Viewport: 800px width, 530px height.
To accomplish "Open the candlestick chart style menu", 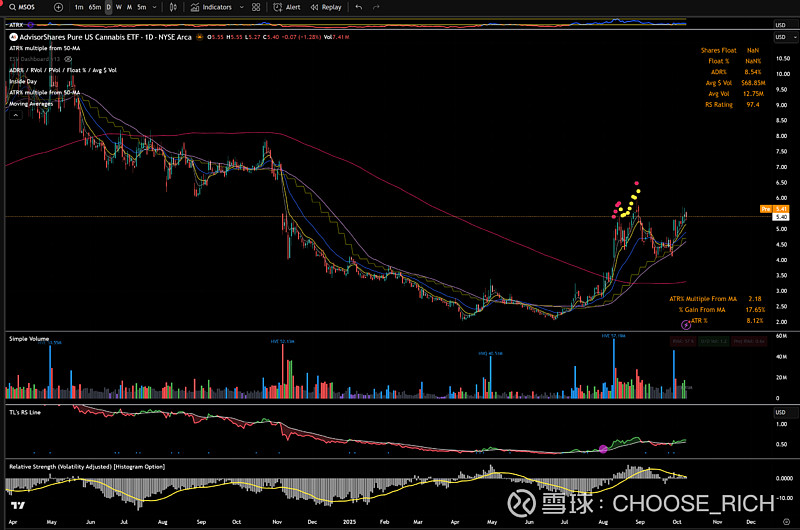I will (x=173, y=7).
